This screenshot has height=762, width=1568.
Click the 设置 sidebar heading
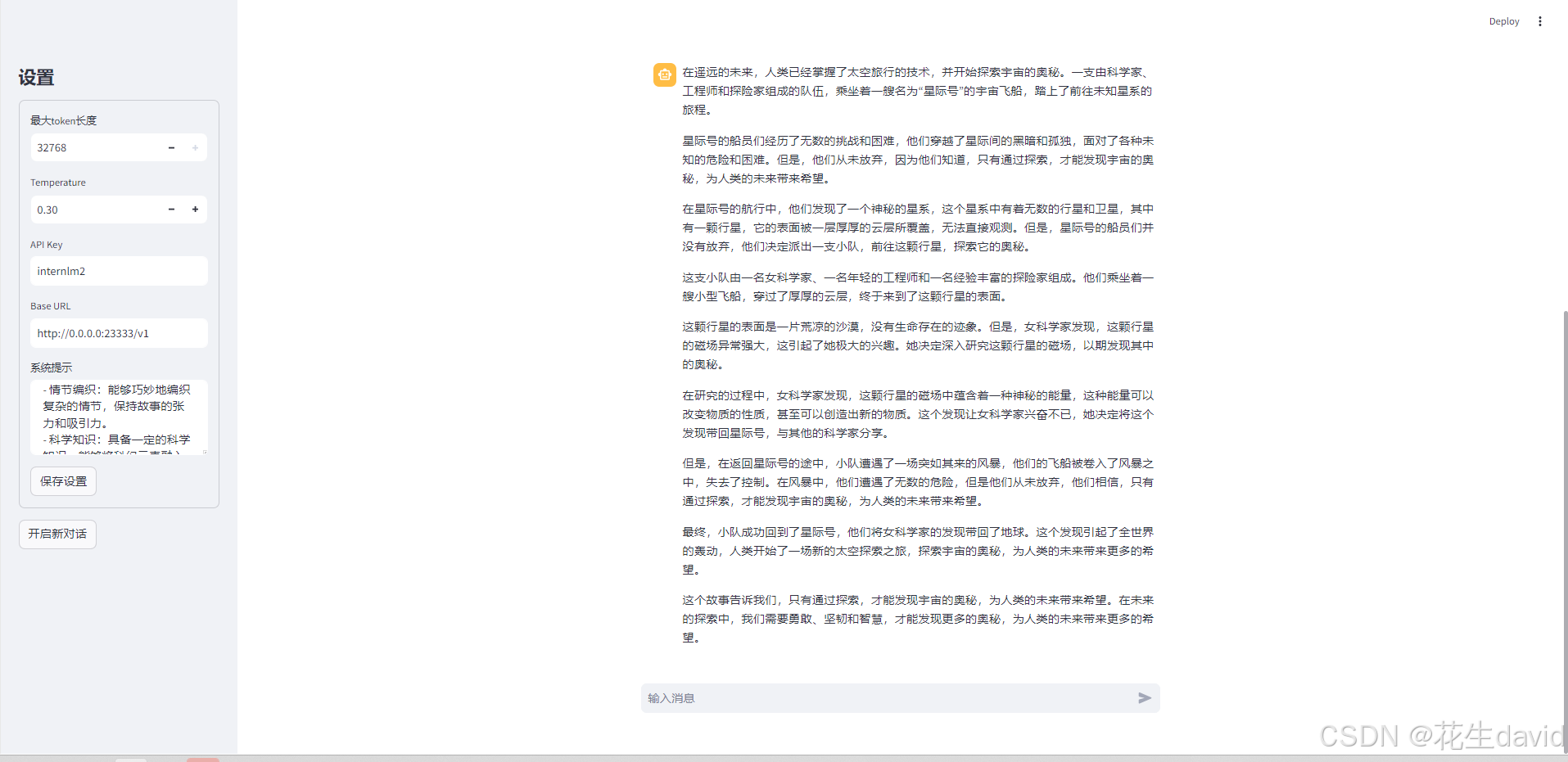click(36, 78)
